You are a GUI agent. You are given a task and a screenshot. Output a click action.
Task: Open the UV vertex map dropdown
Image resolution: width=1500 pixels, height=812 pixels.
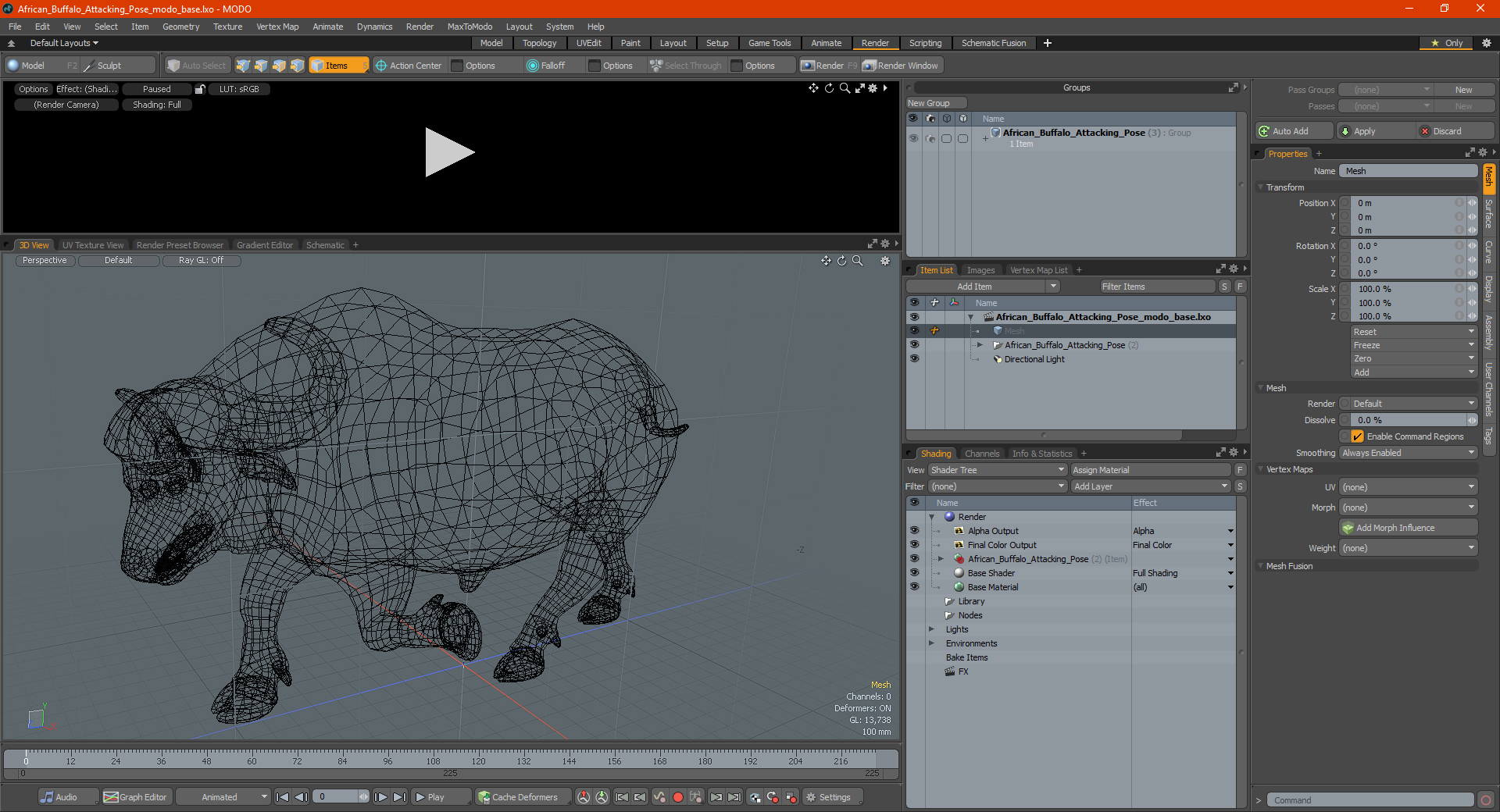pos(1409,487)
